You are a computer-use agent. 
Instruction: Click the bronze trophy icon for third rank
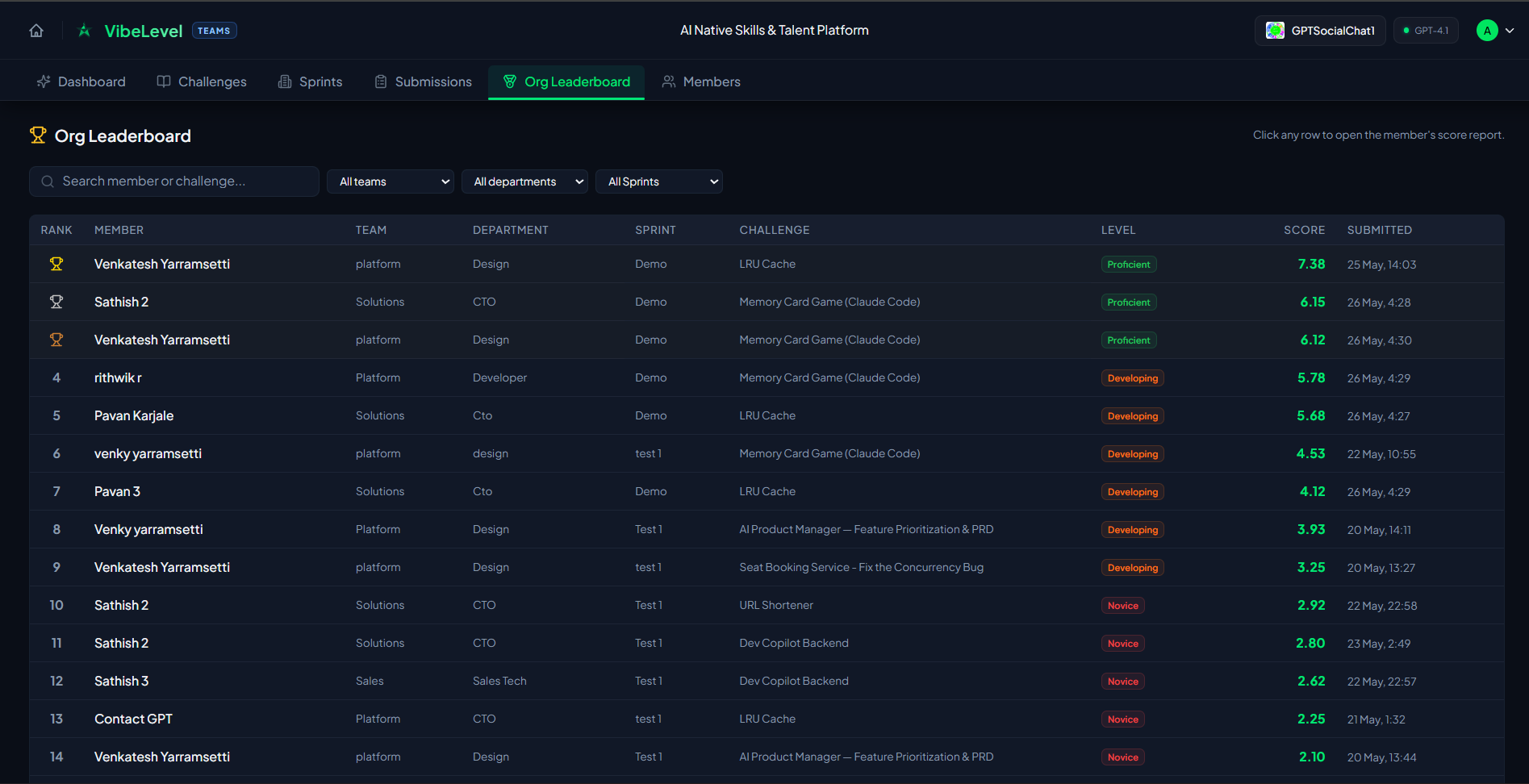click(x=56, y=340)
